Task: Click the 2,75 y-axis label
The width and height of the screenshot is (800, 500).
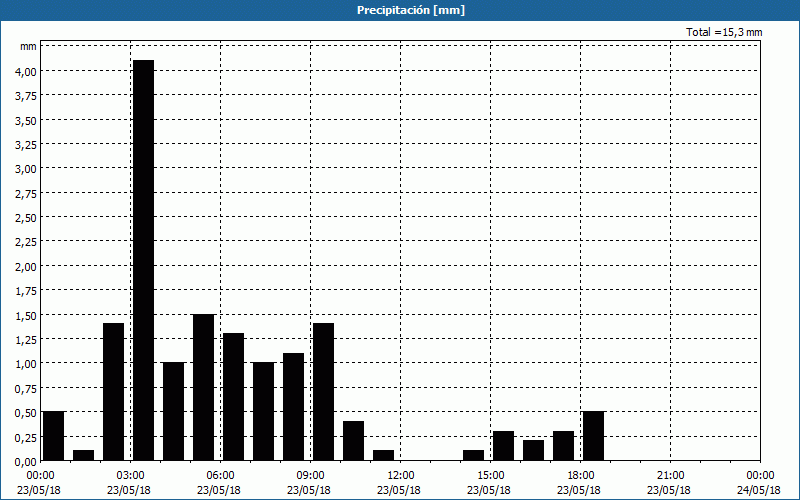Action: [26, 193]
